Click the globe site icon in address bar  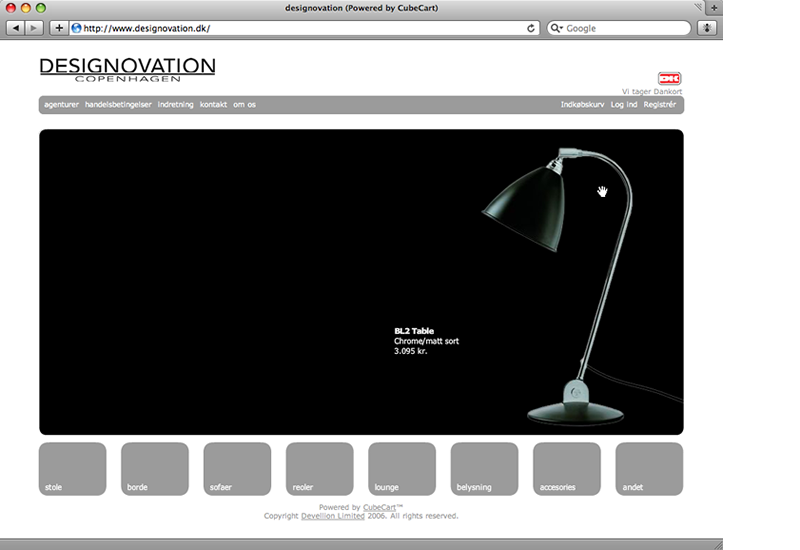coord(76,28)
